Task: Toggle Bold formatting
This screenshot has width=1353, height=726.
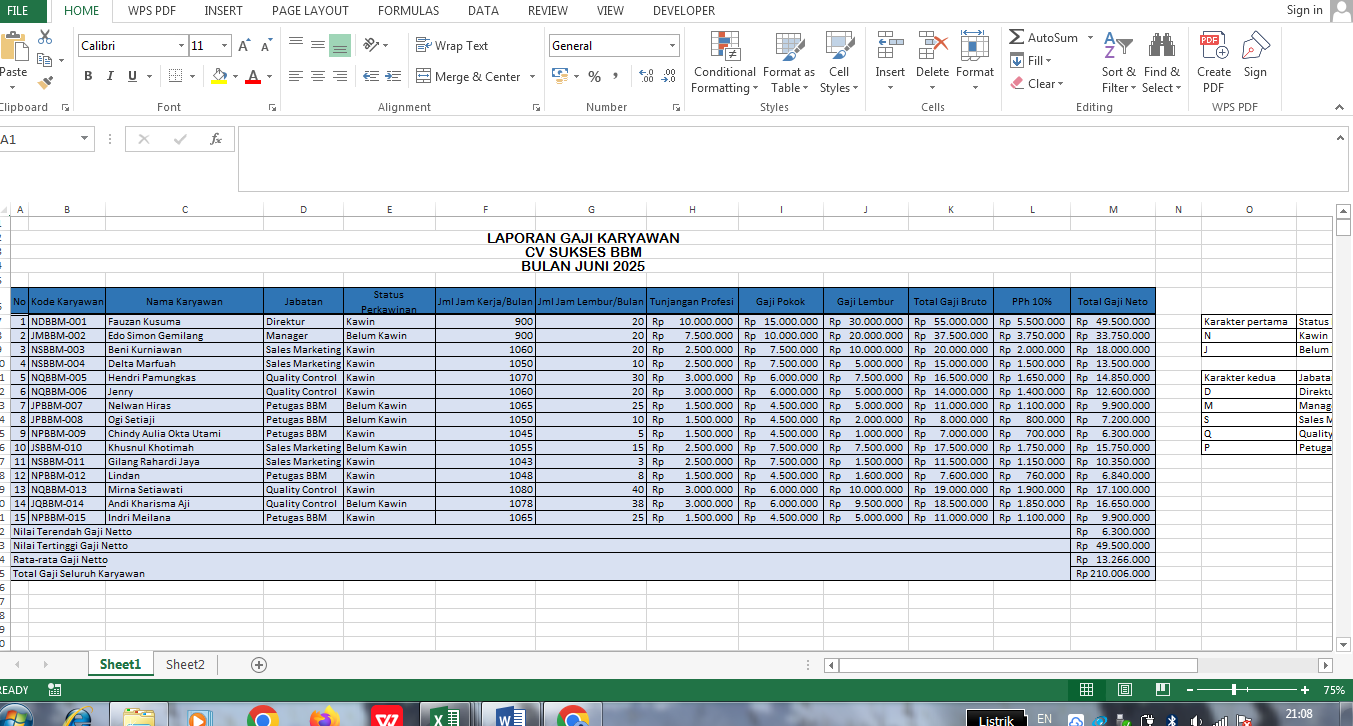Action: pyautogui.click(x=88, y=76)
